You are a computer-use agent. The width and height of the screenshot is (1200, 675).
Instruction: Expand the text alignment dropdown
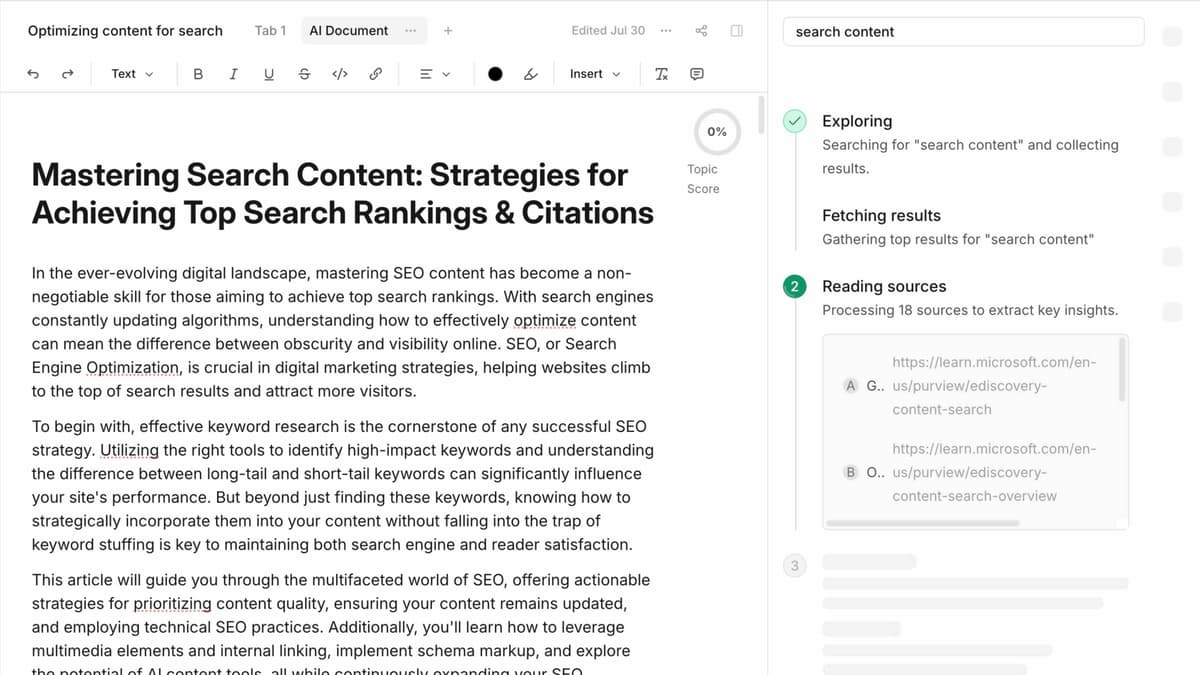pos(434,74)
